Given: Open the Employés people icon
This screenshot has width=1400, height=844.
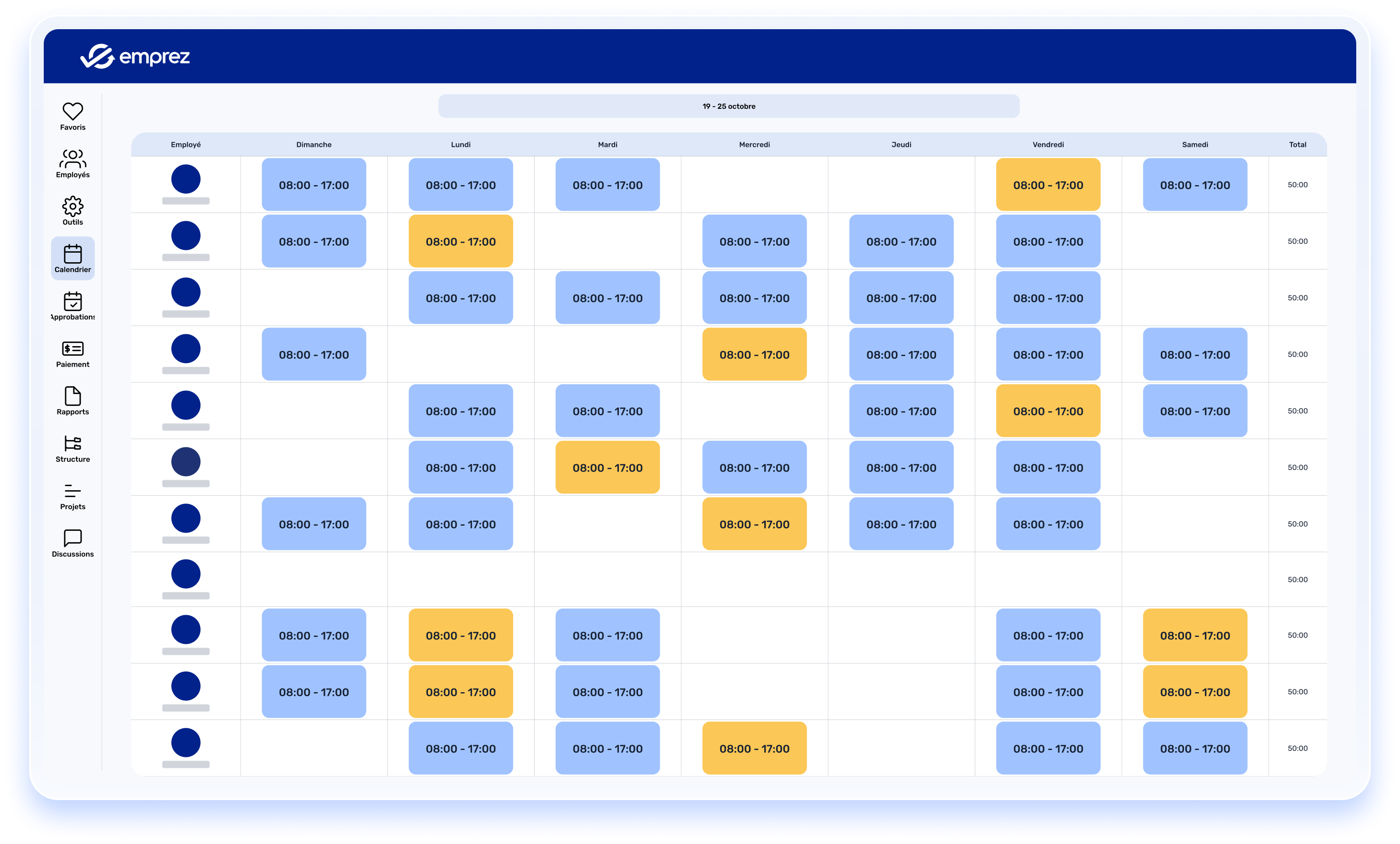Looking at the screenshot, I should coord(73,159).
